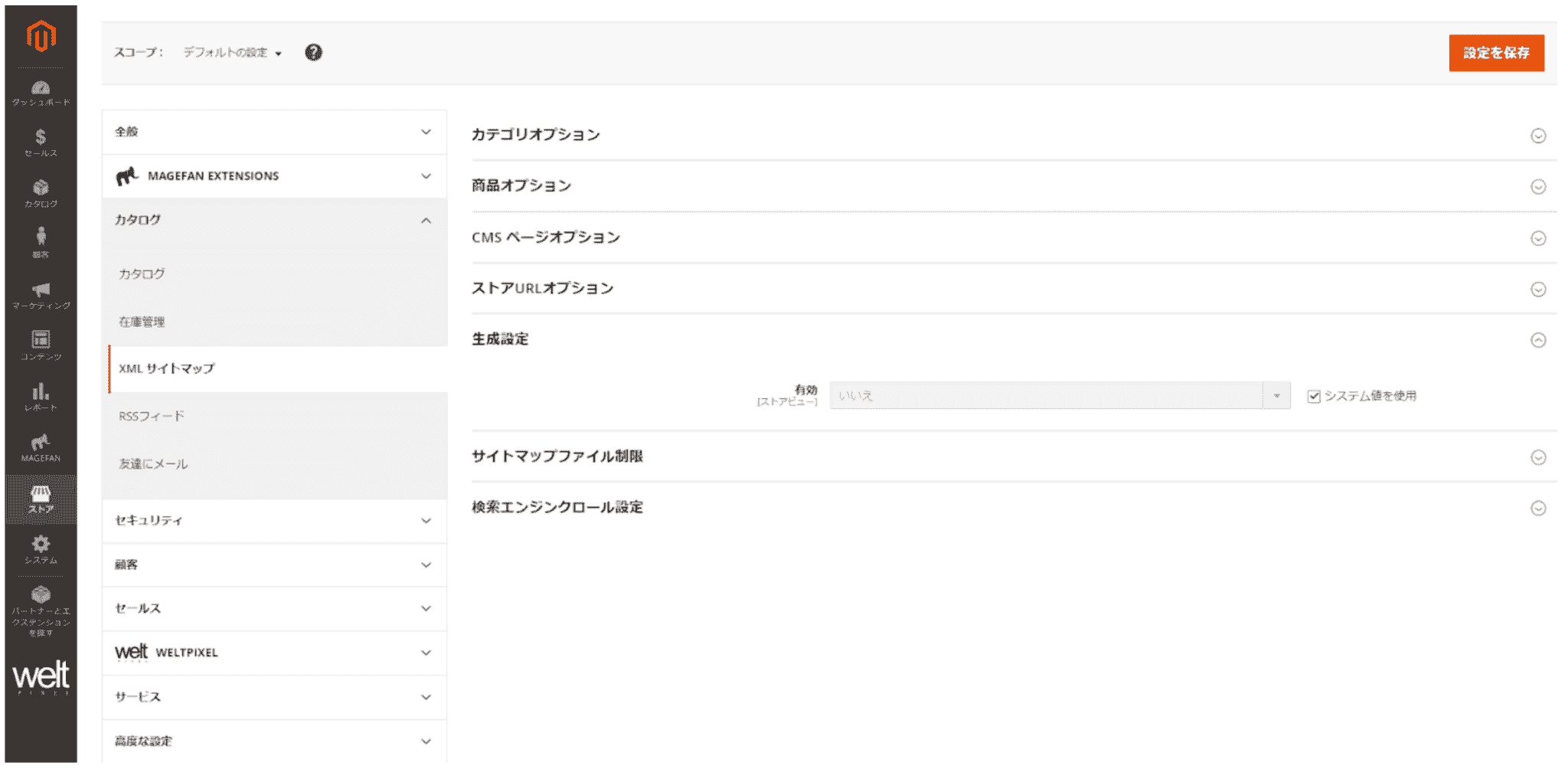1568x769 pixels.
Task: Click the 設定を保存 button
Action: [x=1496, y=53]
